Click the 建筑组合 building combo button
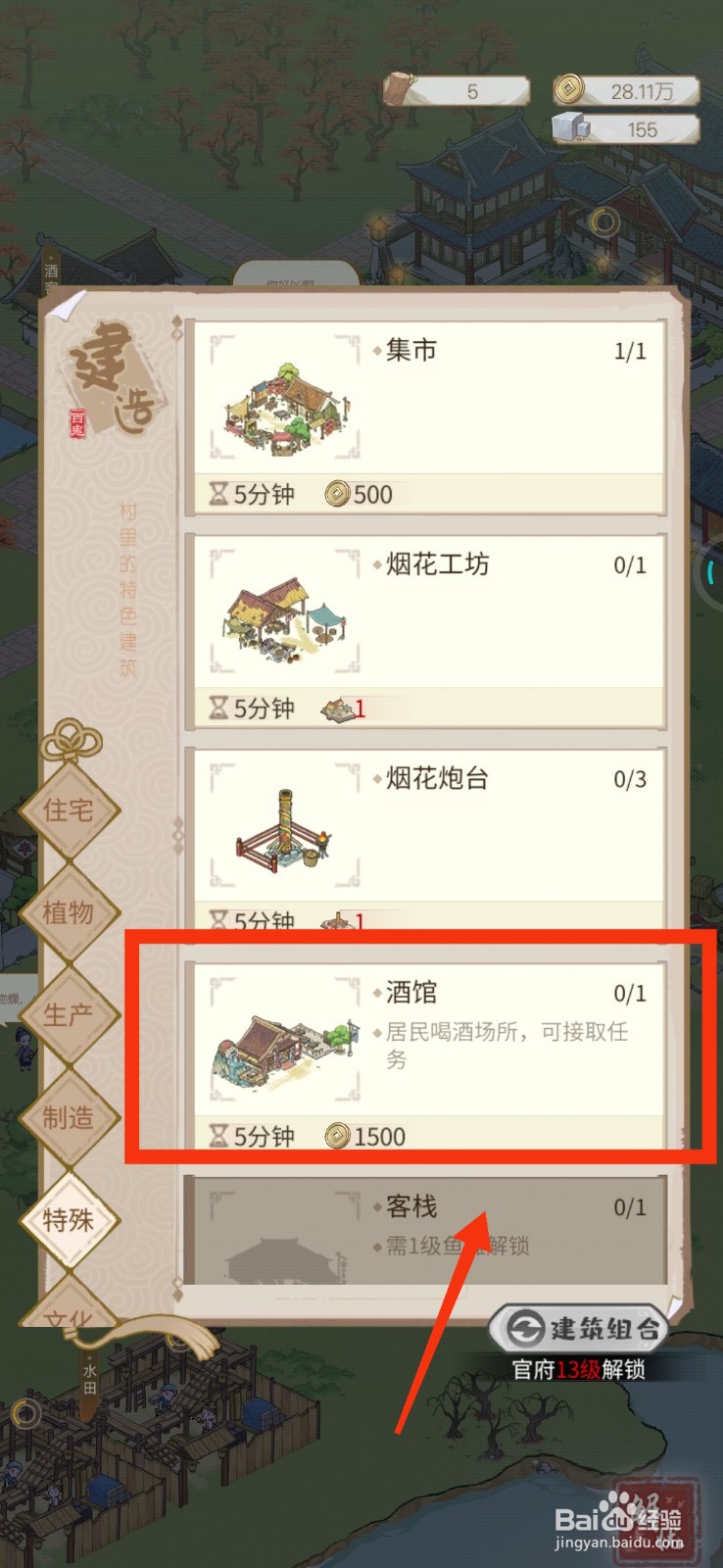Screen dimensions: 723x1568 pyautogui.click(x=578, y=1329)
